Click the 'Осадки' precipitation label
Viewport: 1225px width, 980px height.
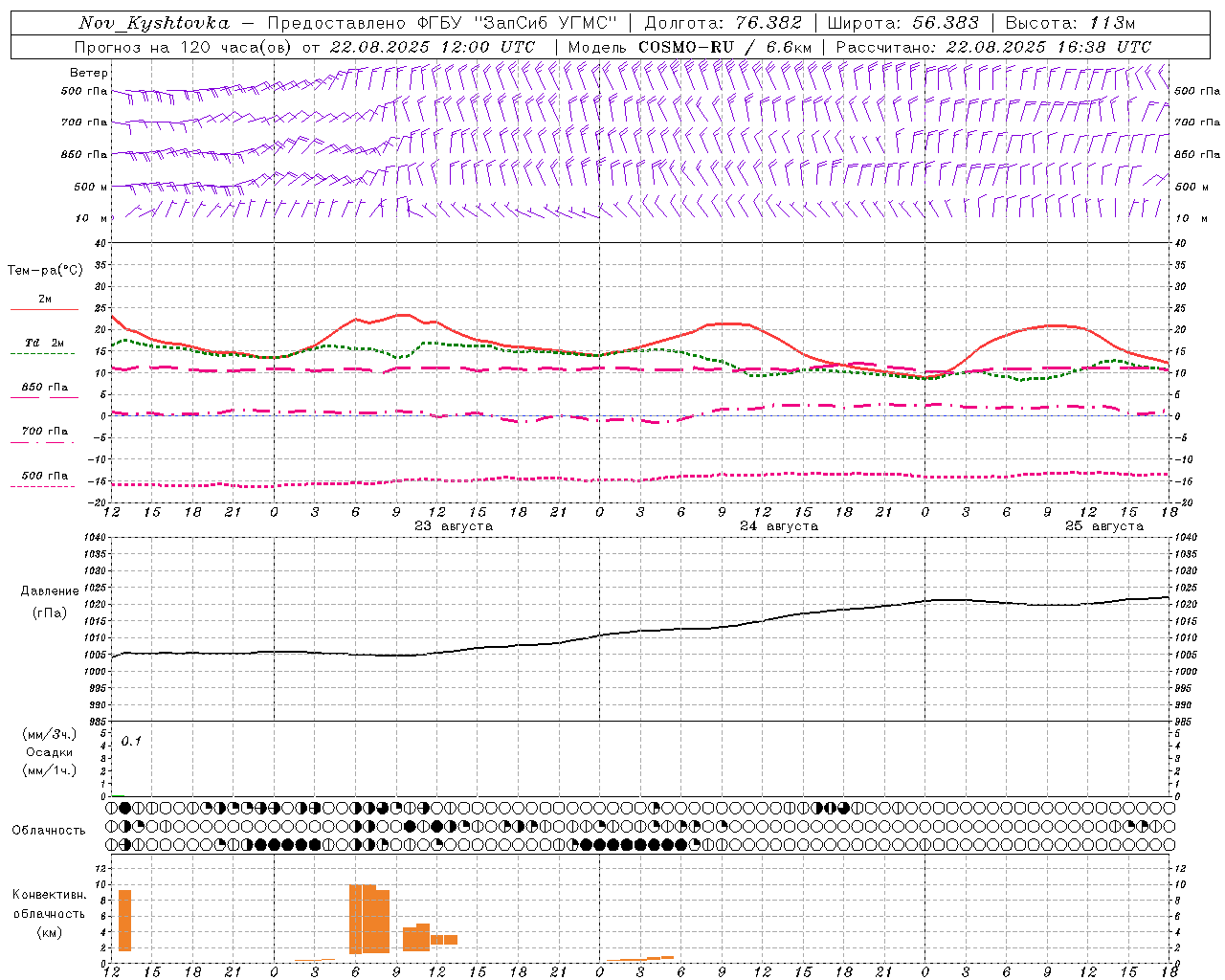(50, 752)
